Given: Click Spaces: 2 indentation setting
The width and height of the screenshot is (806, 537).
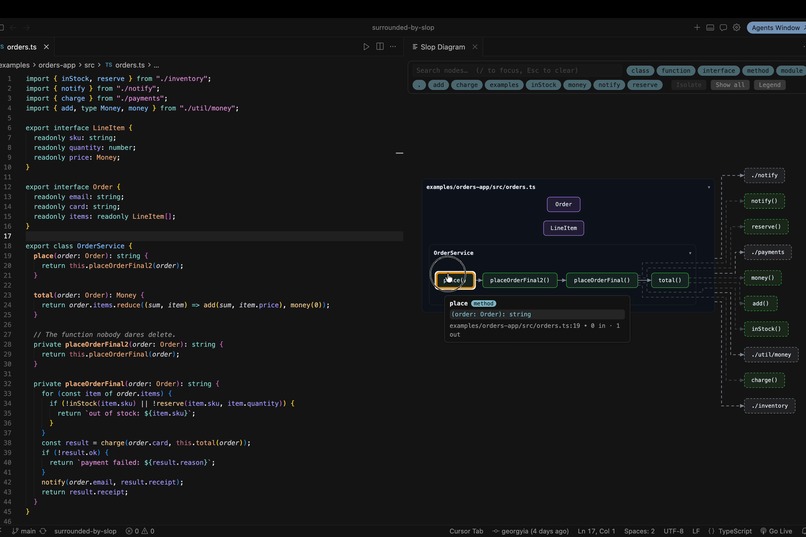Looking at the screenshot, I should pos(639,531).
